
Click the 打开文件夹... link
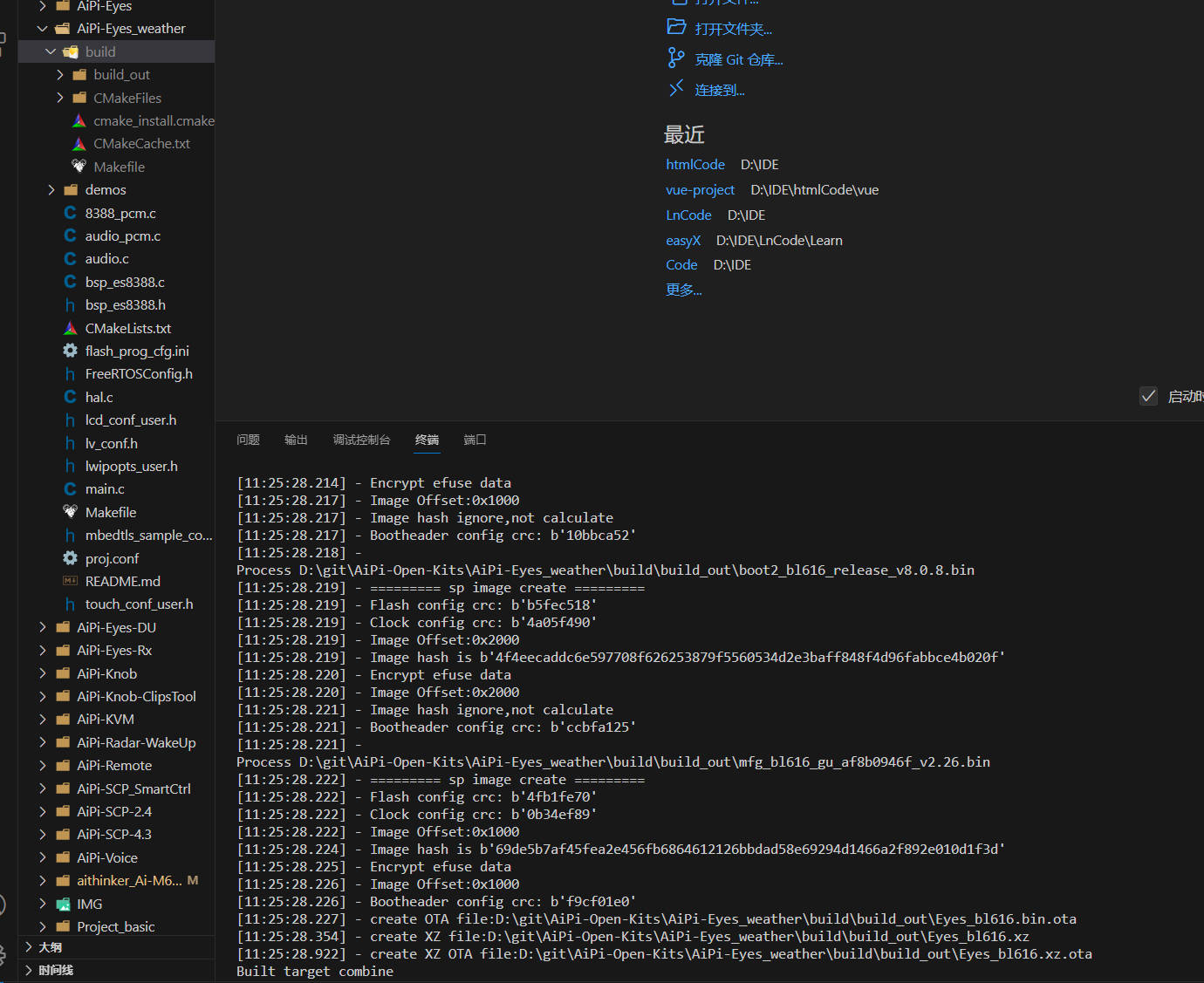coord(734,29)
